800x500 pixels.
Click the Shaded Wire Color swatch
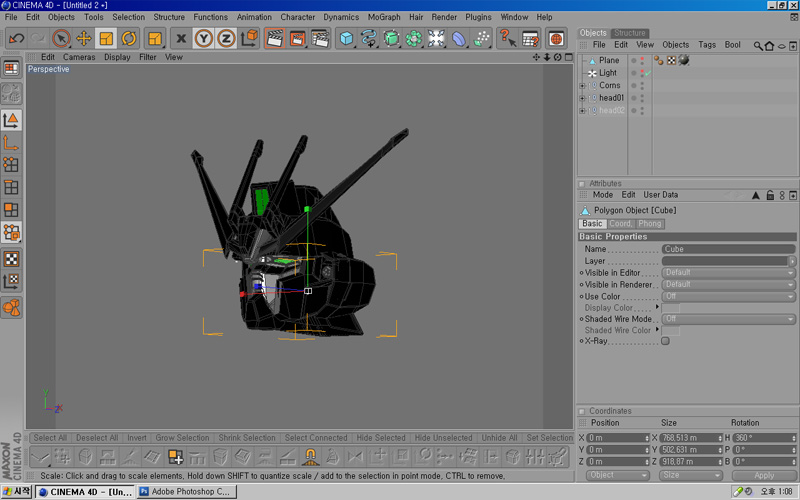670,331
